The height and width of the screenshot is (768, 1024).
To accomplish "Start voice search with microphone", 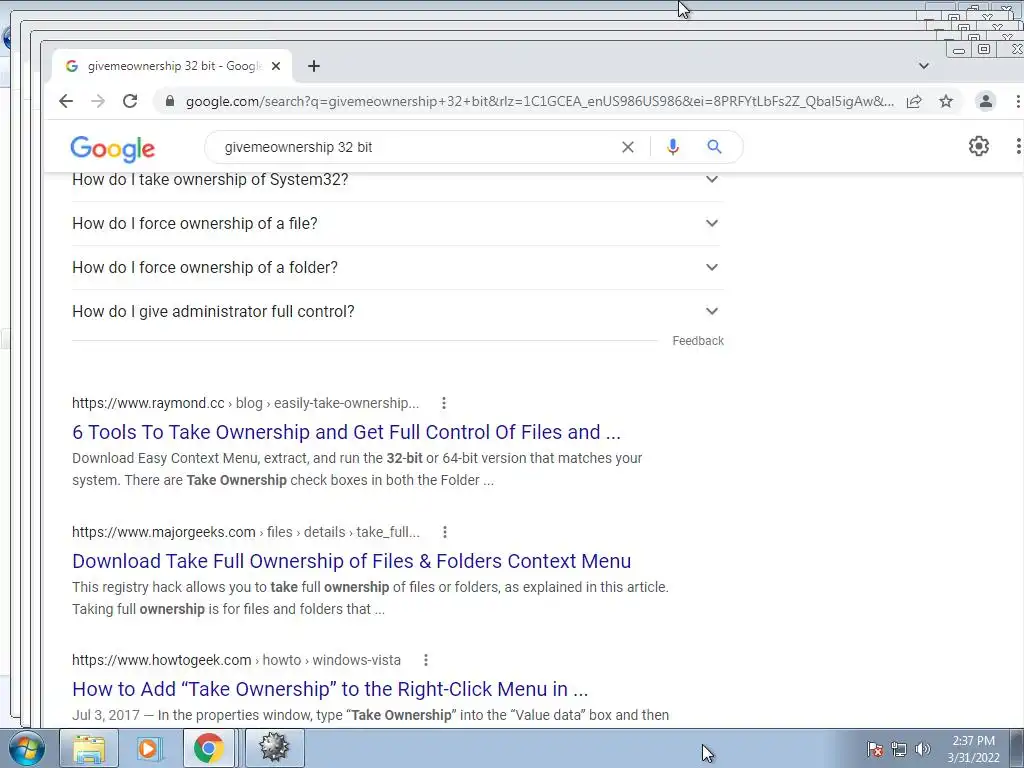I will point(673,147).
